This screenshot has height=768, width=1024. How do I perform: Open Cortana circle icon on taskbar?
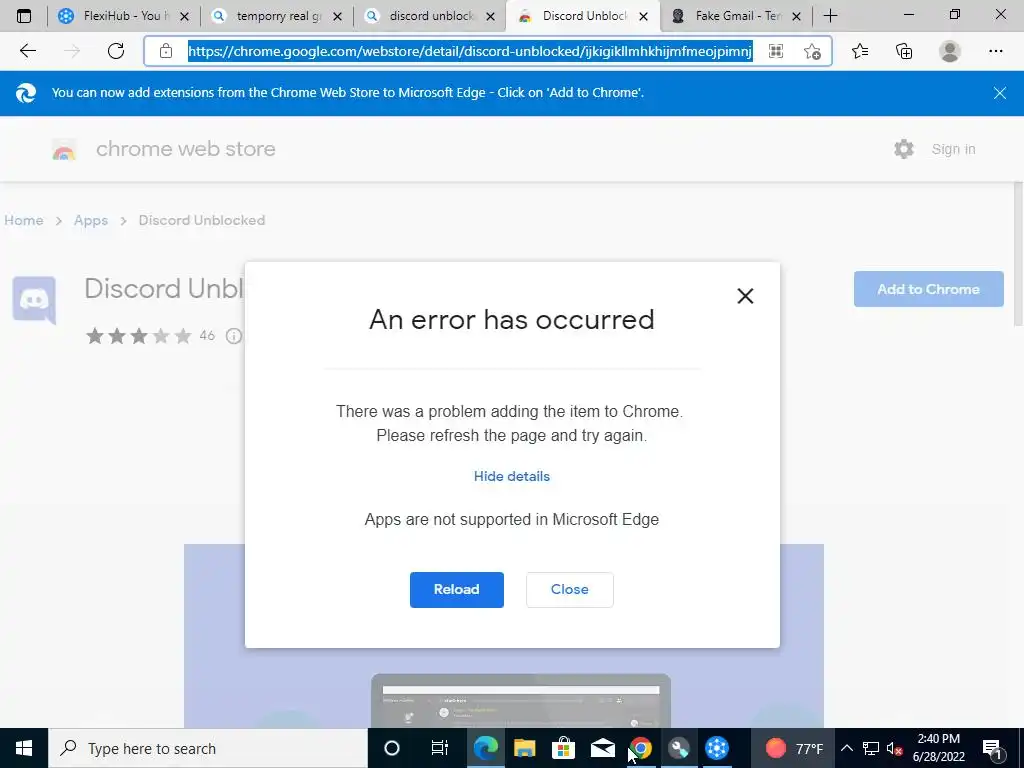click(x=392, y=748)
